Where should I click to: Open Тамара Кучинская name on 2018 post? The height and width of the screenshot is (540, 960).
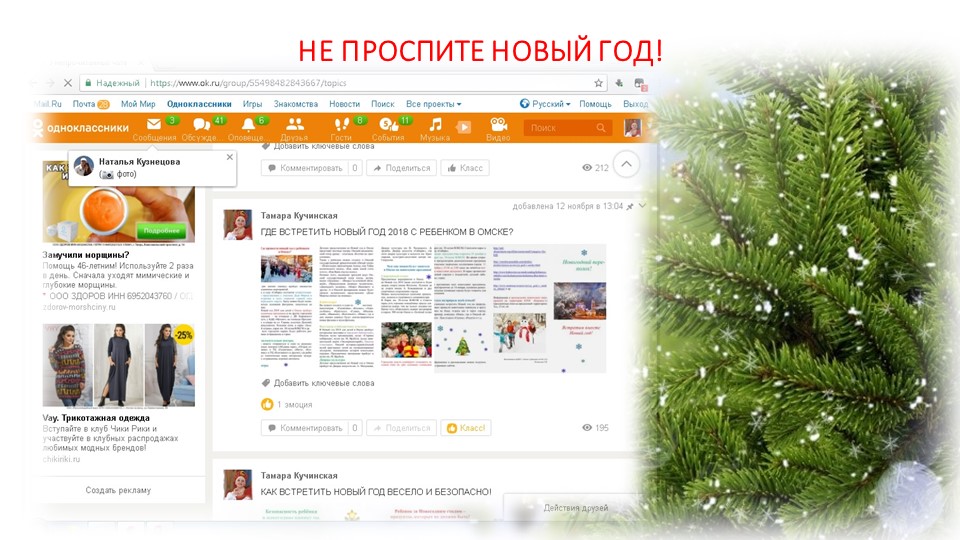click(x=299, y=216)
